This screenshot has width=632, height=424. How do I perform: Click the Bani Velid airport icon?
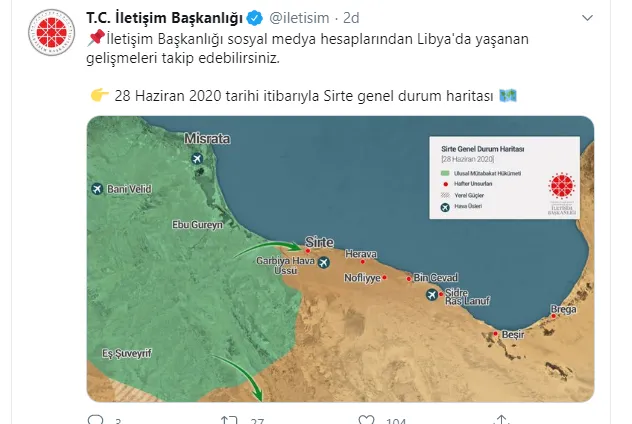(x=97, y=188)
